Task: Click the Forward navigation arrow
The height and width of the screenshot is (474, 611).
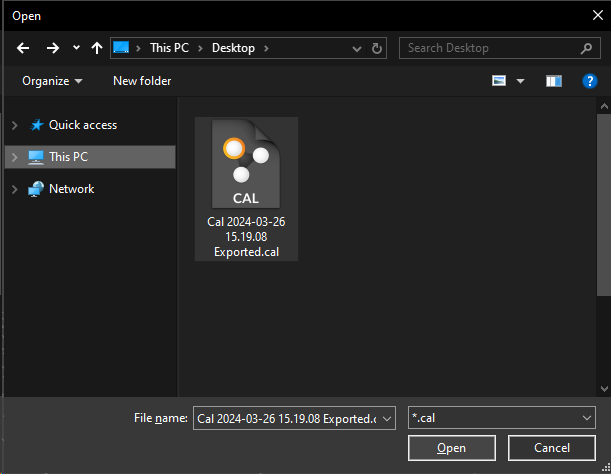Action: click(x=52, y=48)
